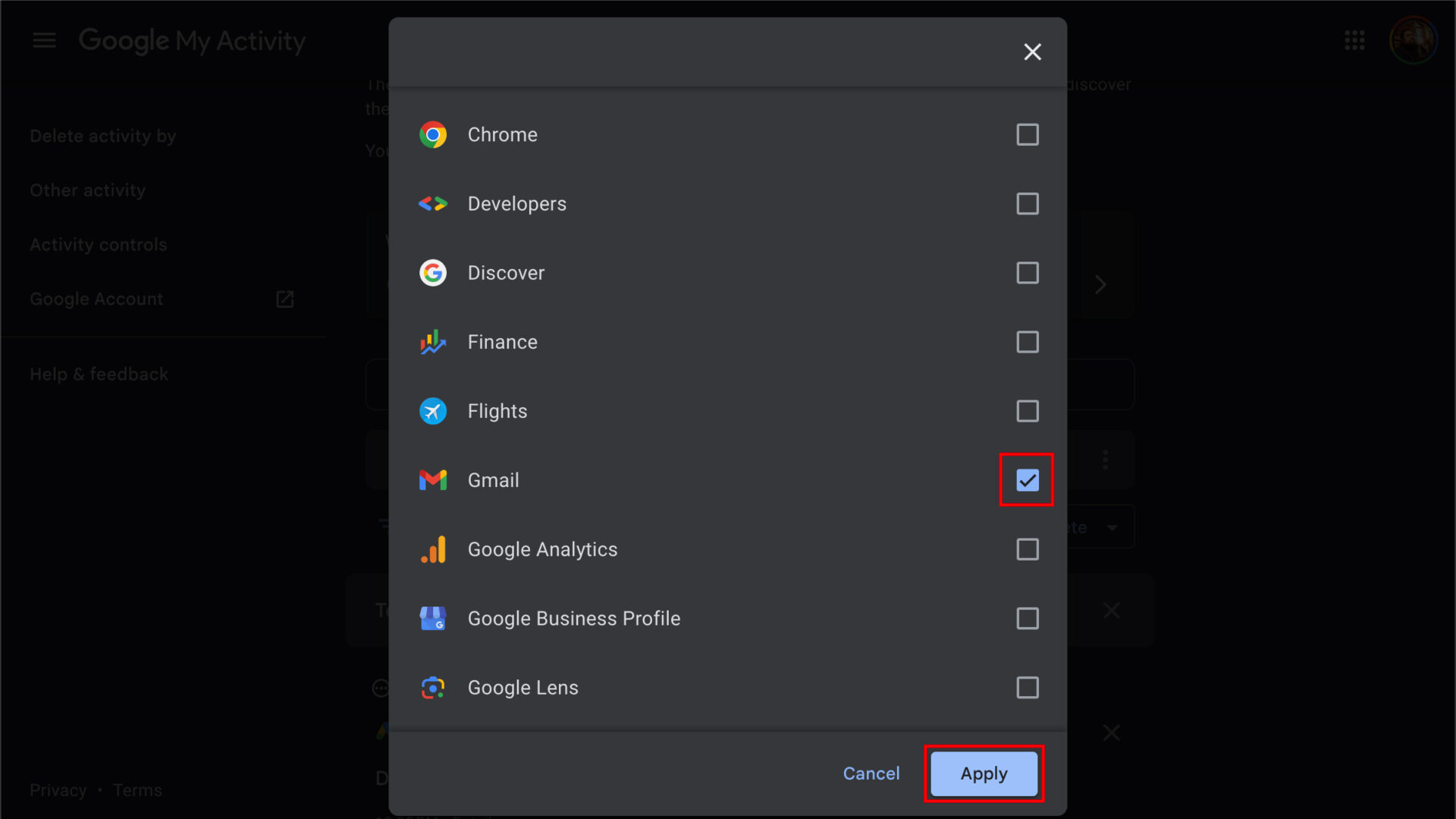The image size is (1456, 819).
Task: Open the Google apps grid launcher
Action: click(x=1354, y=40)
